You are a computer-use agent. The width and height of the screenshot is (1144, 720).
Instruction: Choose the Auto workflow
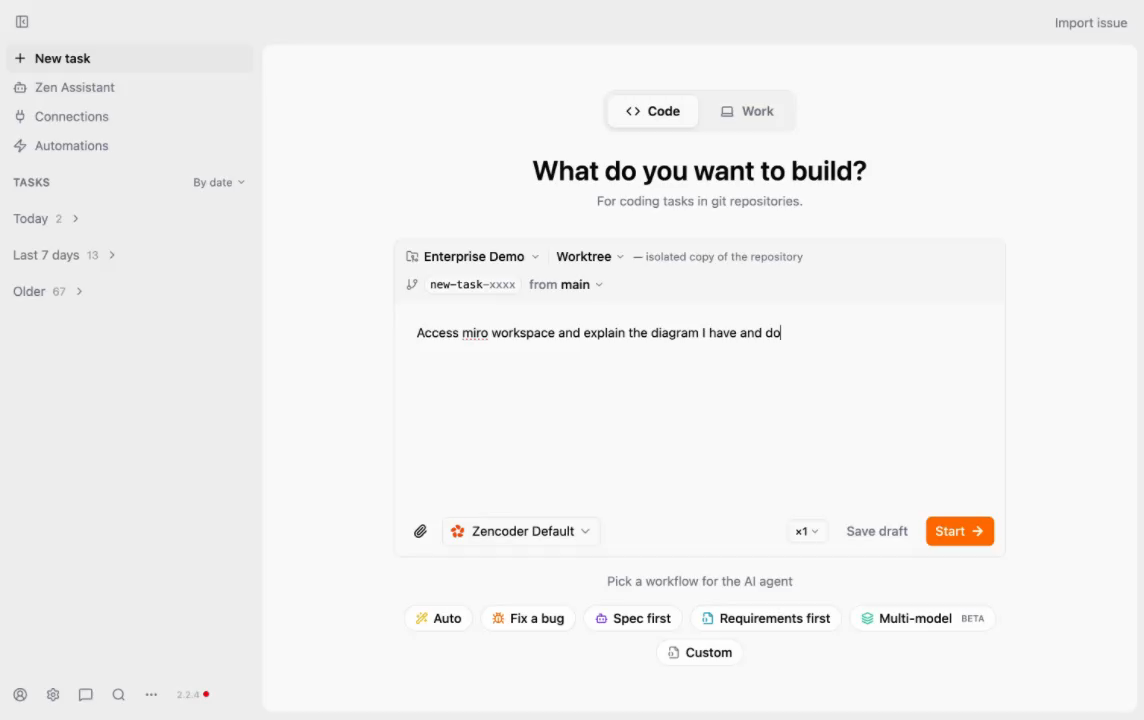[438, 619]
